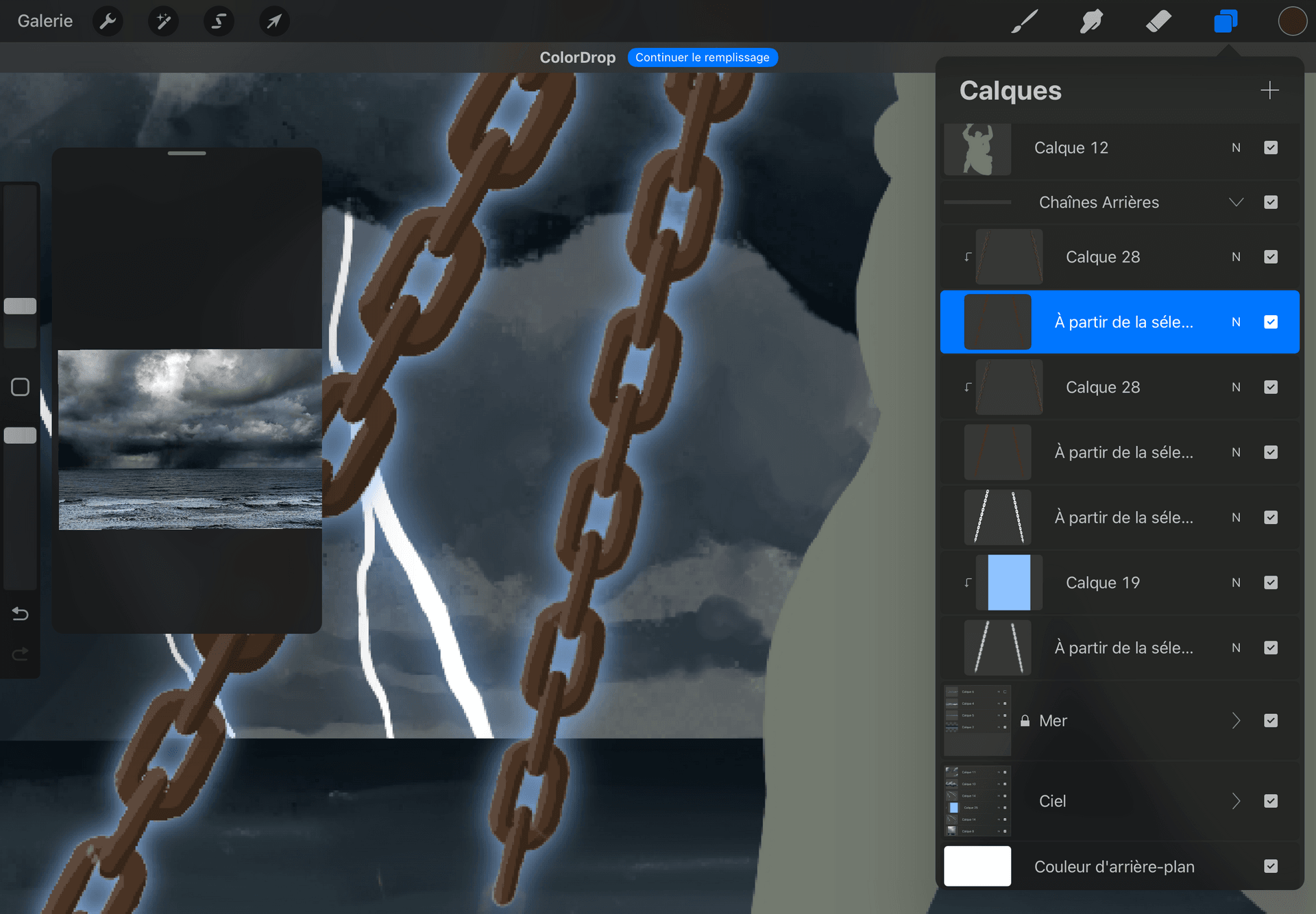1316x914 pixels.
Task: Tap the square Modify button in sidebar
Action: click(20, 387)
